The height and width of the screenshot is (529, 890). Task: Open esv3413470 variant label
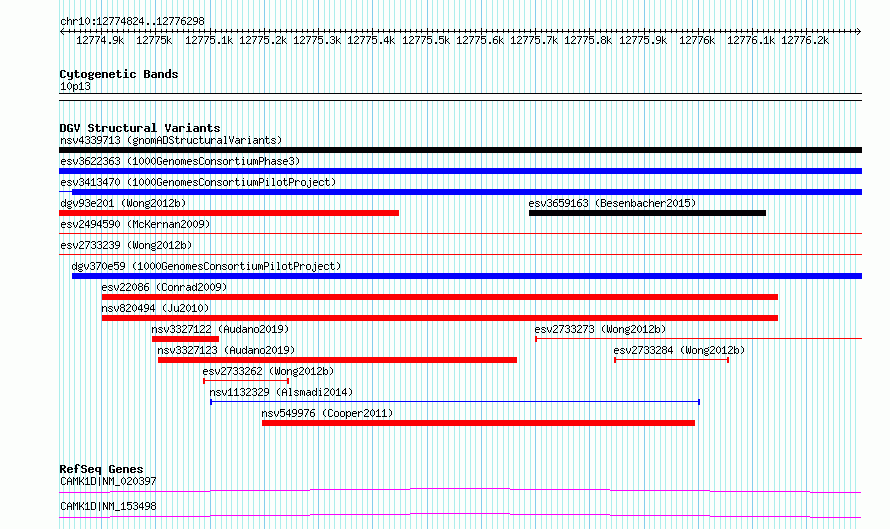pos(198,182)
